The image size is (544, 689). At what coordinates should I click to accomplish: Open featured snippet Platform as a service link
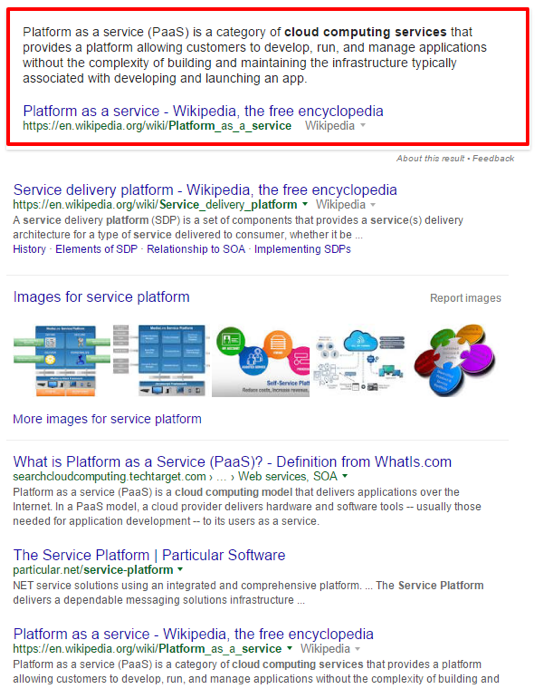pyautogui.click(x=203, y=111)
